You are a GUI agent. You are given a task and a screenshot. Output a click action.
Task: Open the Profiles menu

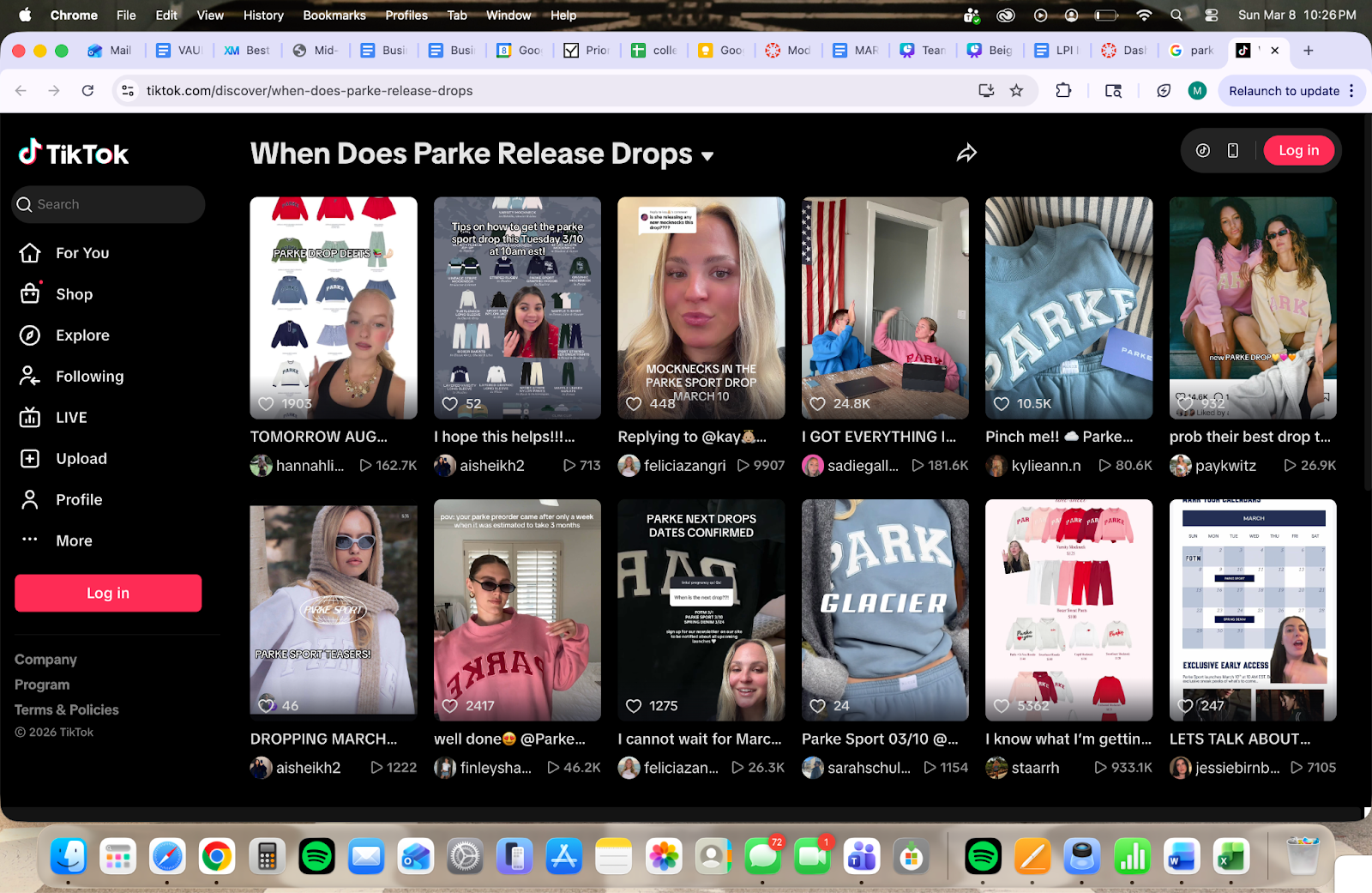point(406,15)
